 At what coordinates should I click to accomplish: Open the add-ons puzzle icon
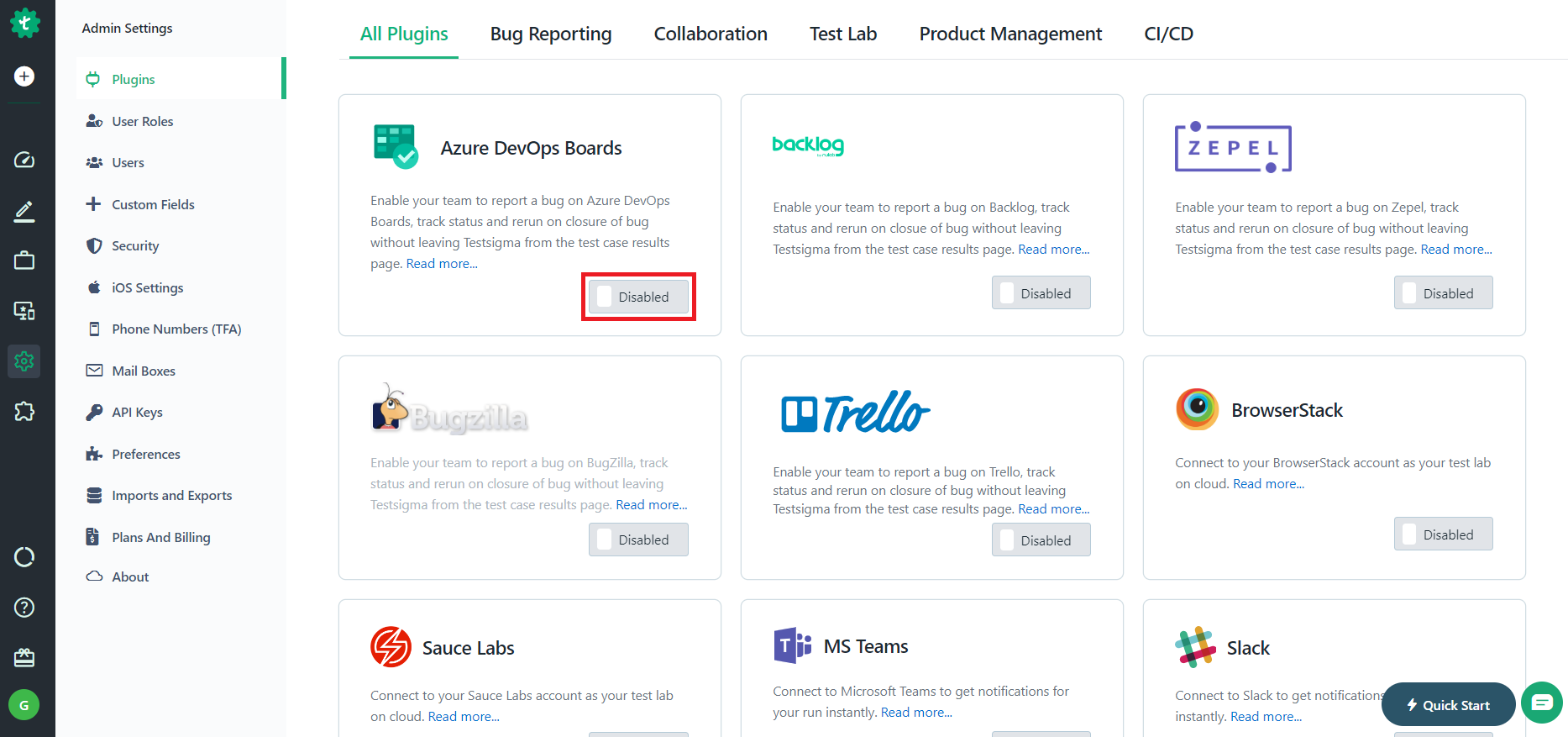click(x=24, y=412)
